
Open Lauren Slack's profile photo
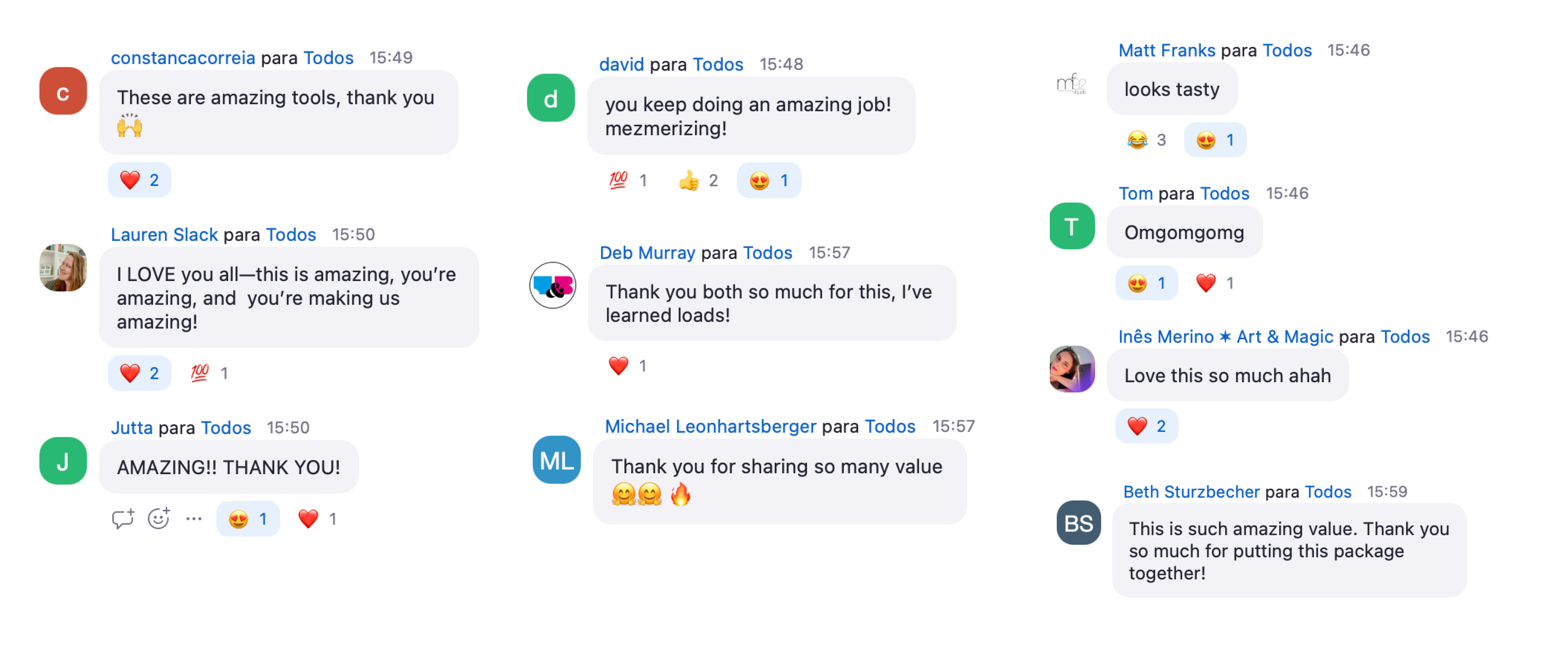pos(63,268)
